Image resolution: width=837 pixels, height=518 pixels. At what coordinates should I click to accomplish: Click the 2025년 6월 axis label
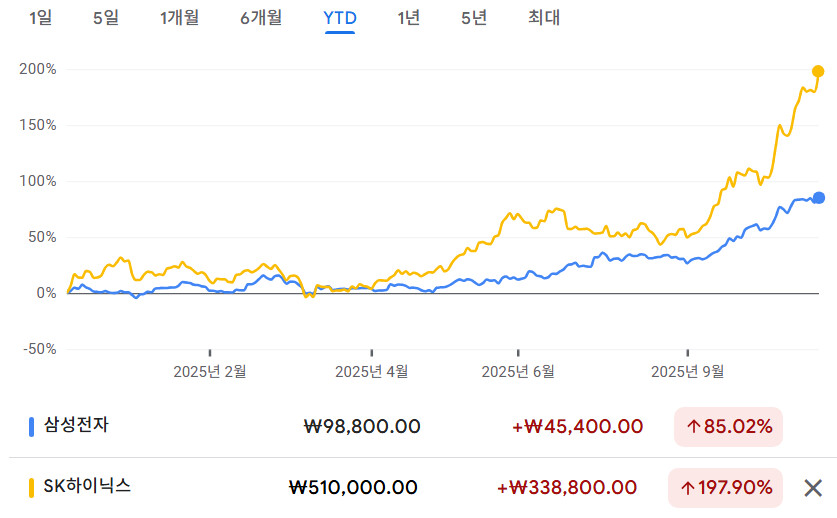(518, 371)
